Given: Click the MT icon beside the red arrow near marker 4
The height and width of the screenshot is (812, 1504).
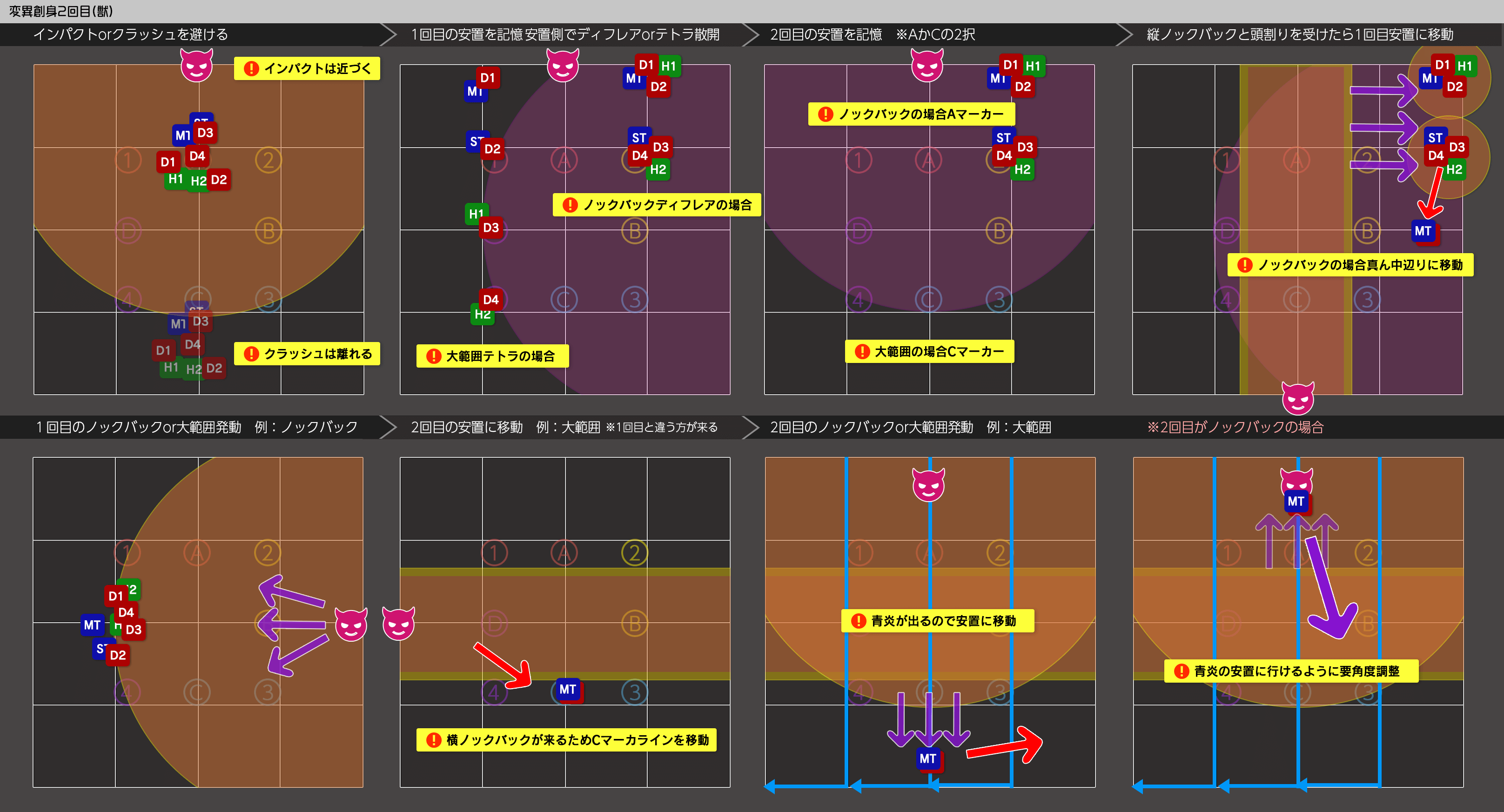Looking at the screenshot, I should tap(567, 690).
